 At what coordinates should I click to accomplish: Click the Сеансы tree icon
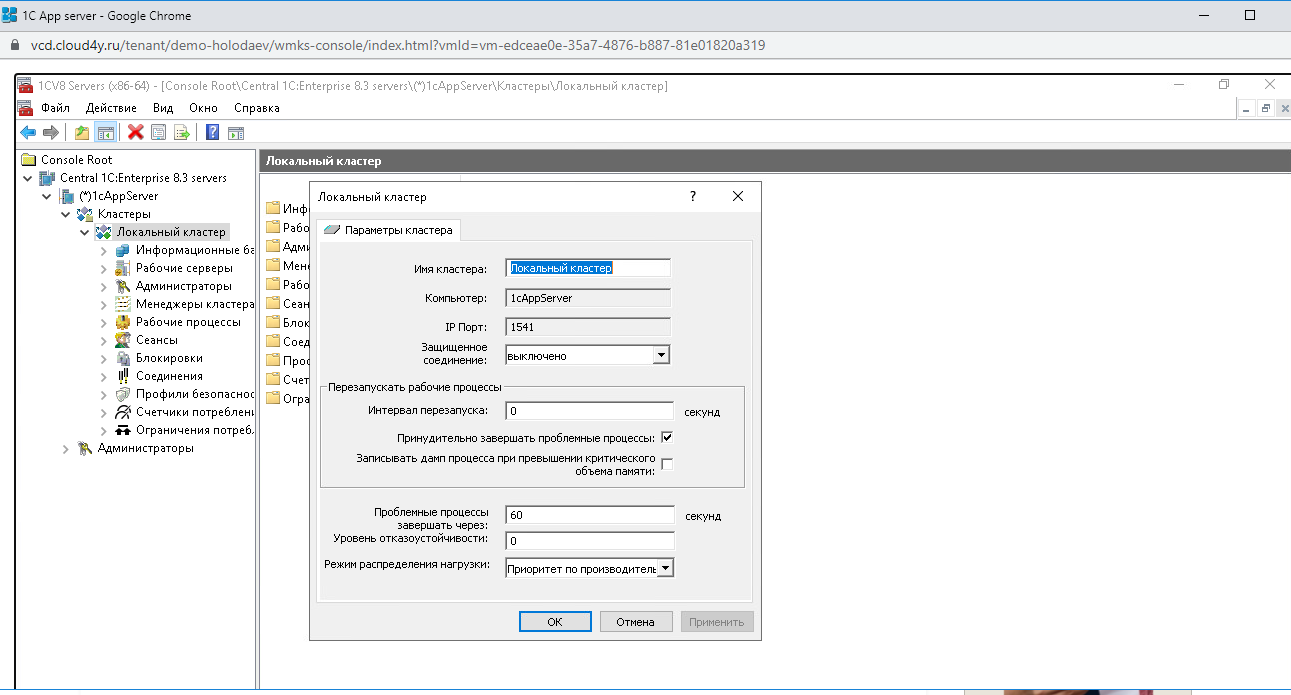click(123, 340)
